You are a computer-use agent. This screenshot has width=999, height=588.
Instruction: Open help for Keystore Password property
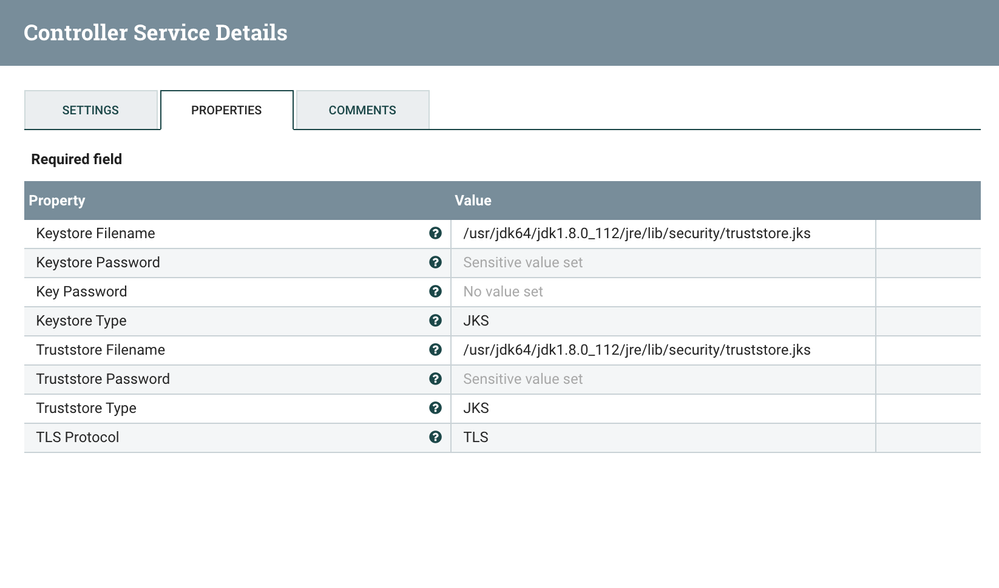click(435, 262)
